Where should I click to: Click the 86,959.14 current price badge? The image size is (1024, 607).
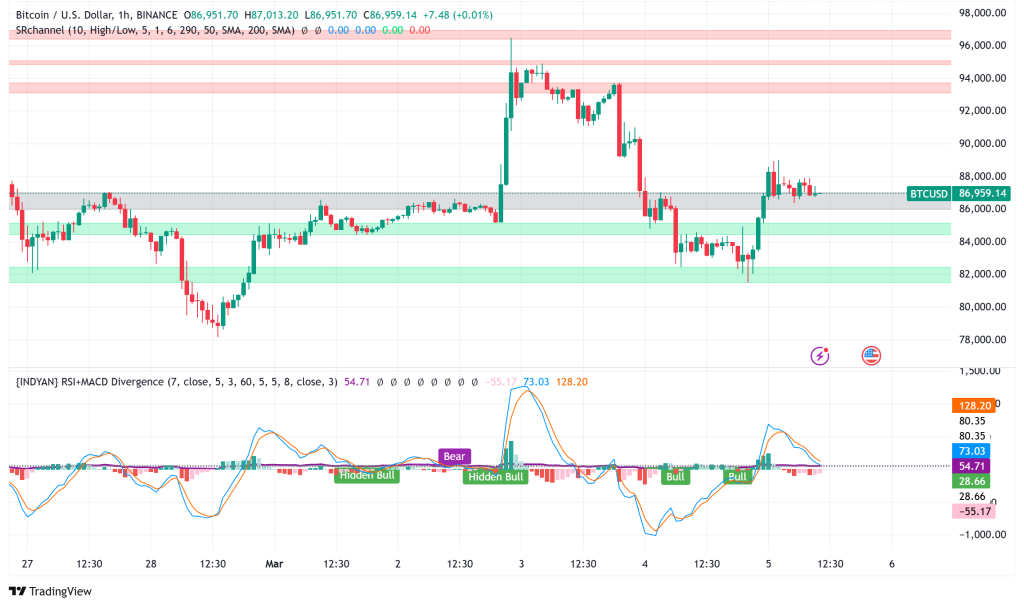click(982, 193)
